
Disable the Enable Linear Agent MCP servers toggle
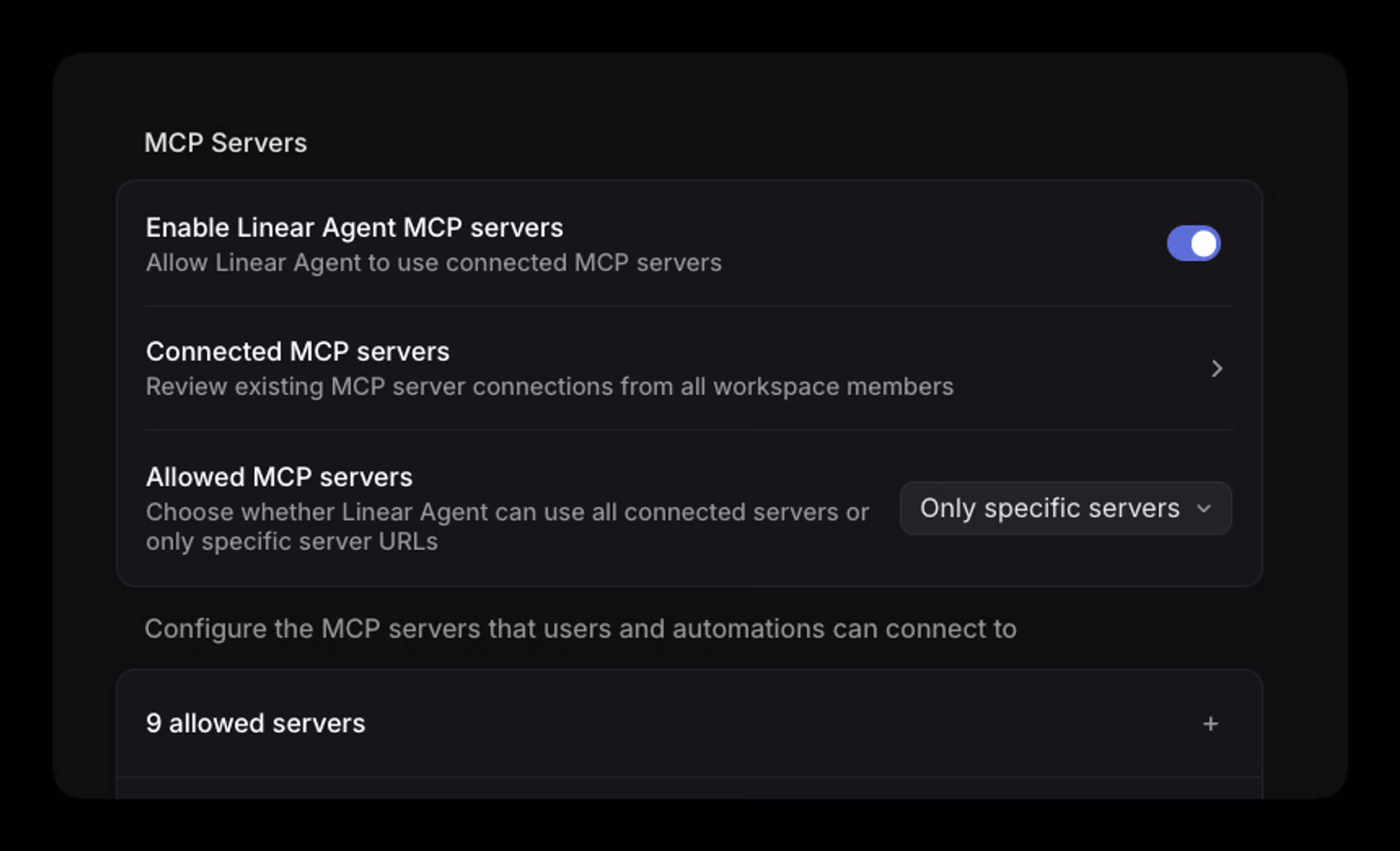(1194, 243)
